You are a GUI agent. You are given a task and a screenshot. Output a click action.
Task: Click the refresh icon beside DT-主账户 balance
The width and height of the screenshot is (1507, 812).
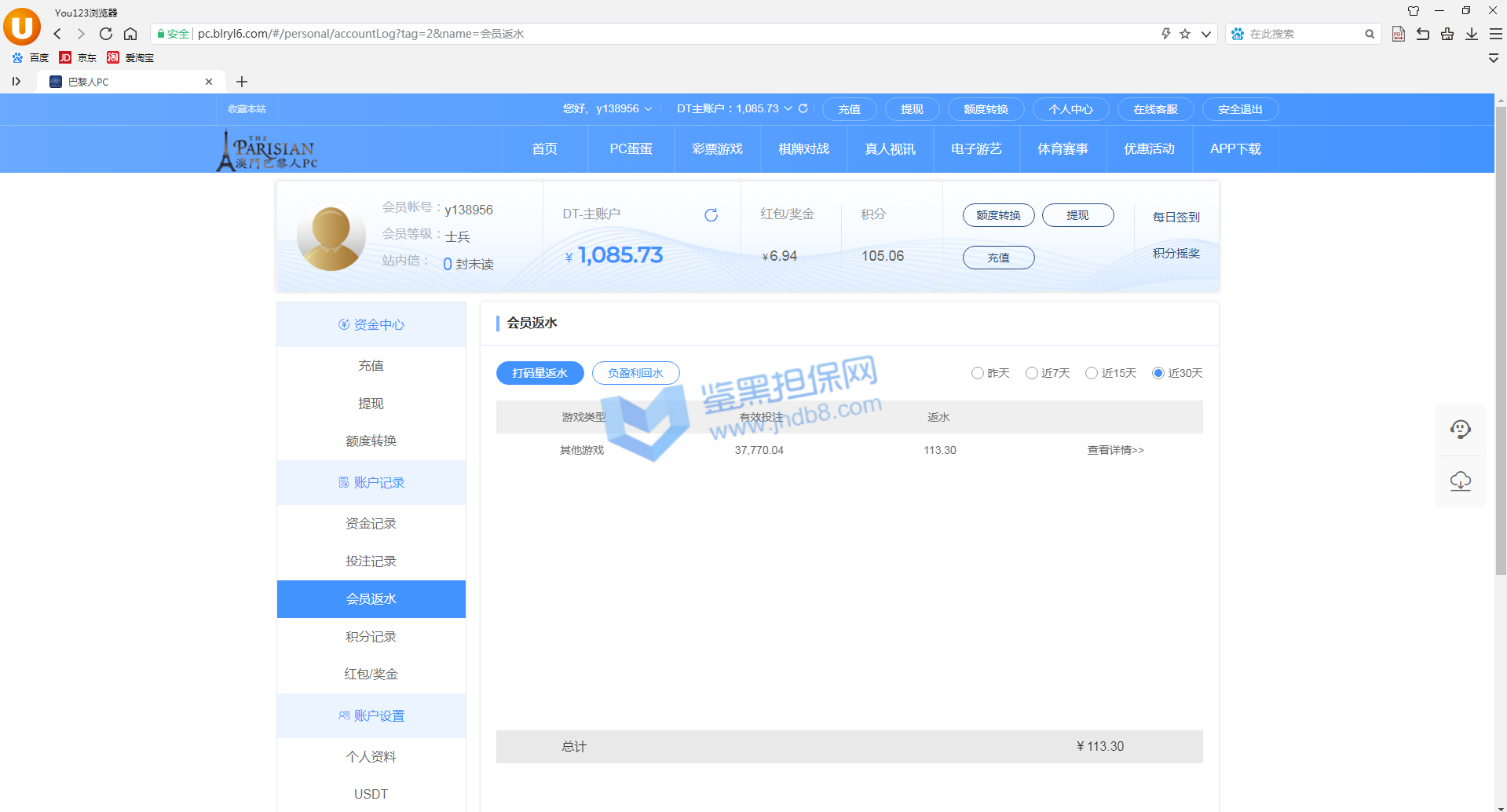[x=711, y=215]
